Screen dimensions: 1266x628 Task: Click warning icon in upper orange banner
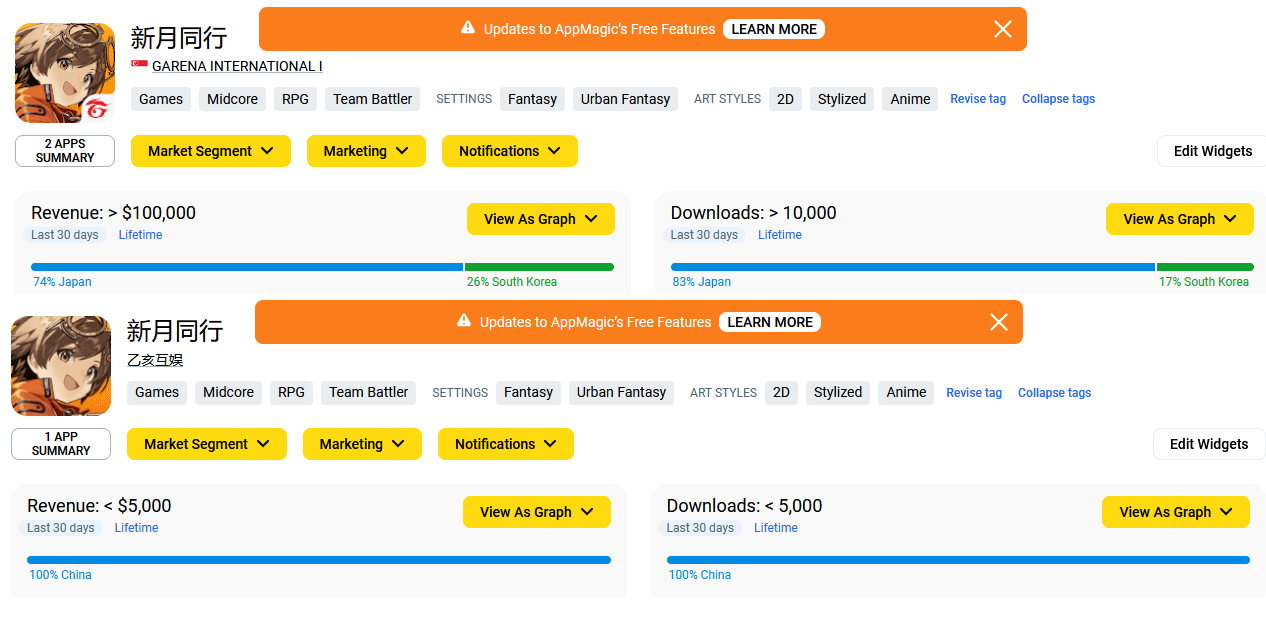click(x=467, y=28)
